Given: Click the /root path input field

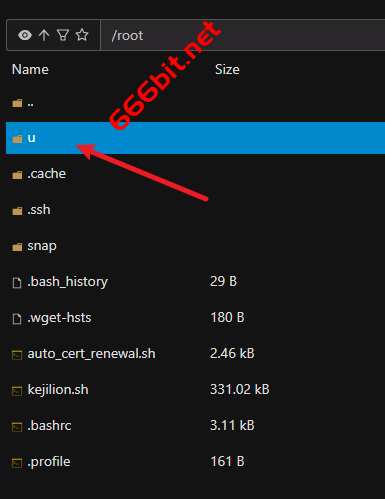Looking at the screenshot, I should coord(243,35).
